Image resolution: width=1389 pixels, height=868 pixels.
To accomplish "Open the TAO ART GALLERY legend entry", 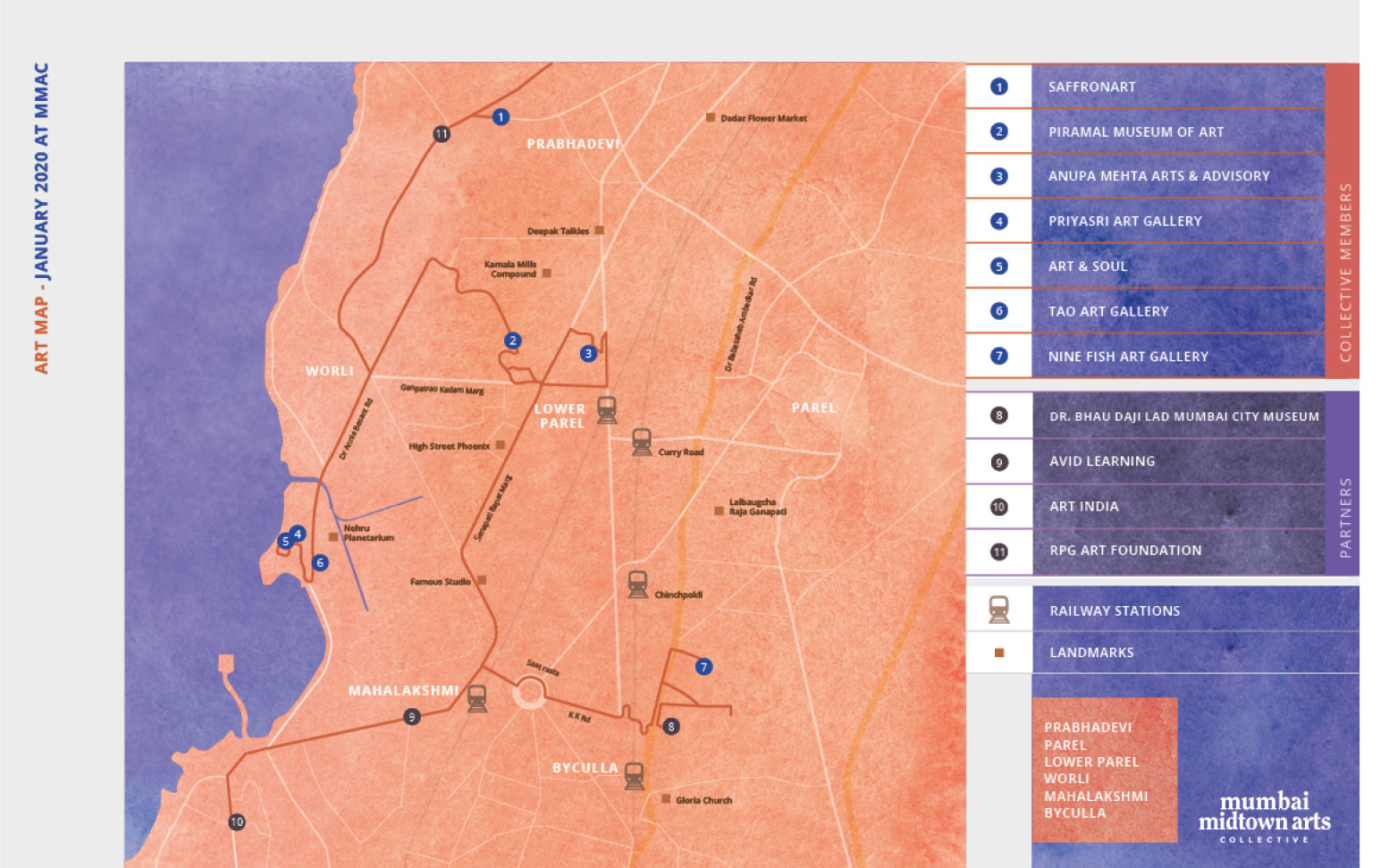I will (1108, 311).
